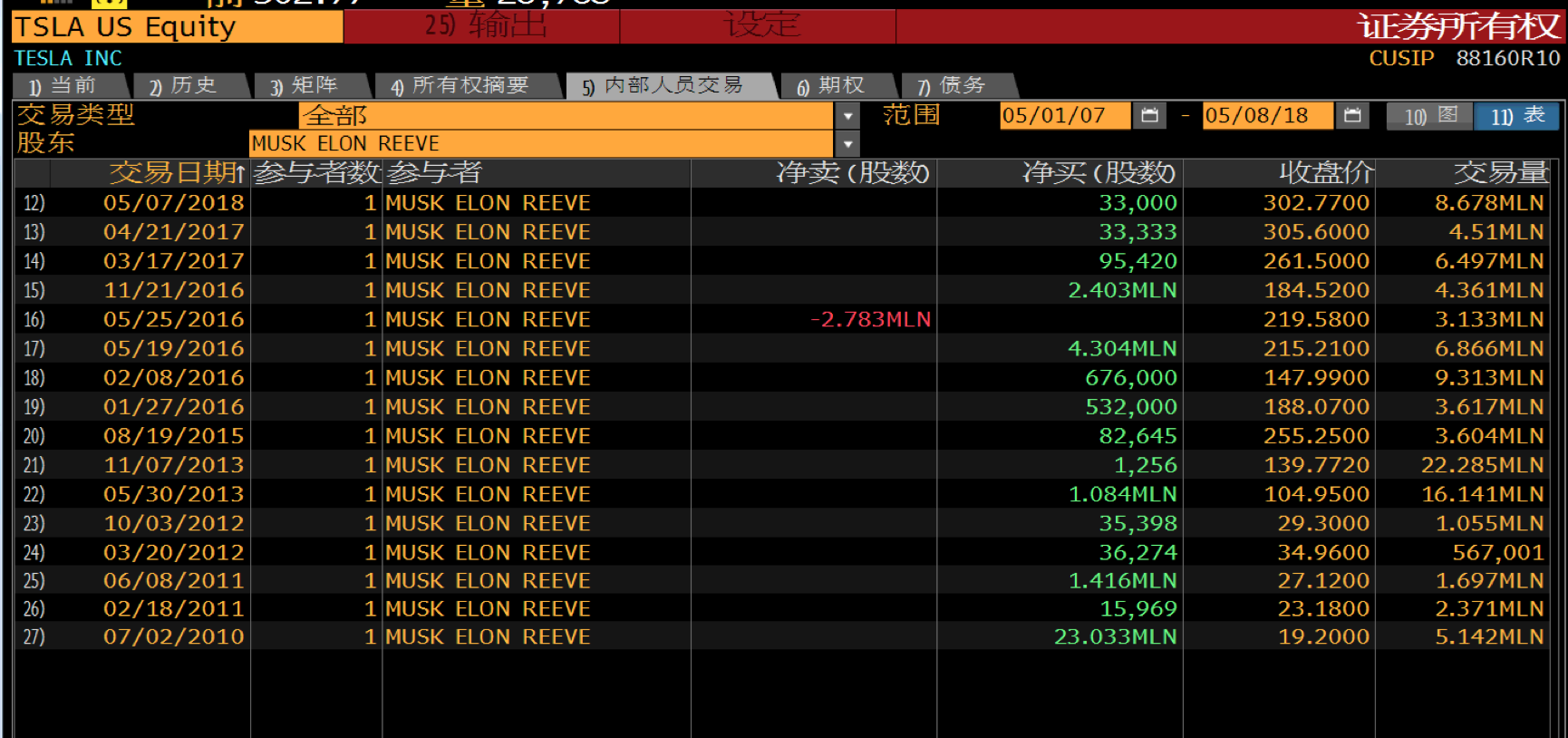The height and width of the screenshot is (738, 1568).
Task: Select the 02/18/2011 transaction date
Action: [x=173, y=608]
